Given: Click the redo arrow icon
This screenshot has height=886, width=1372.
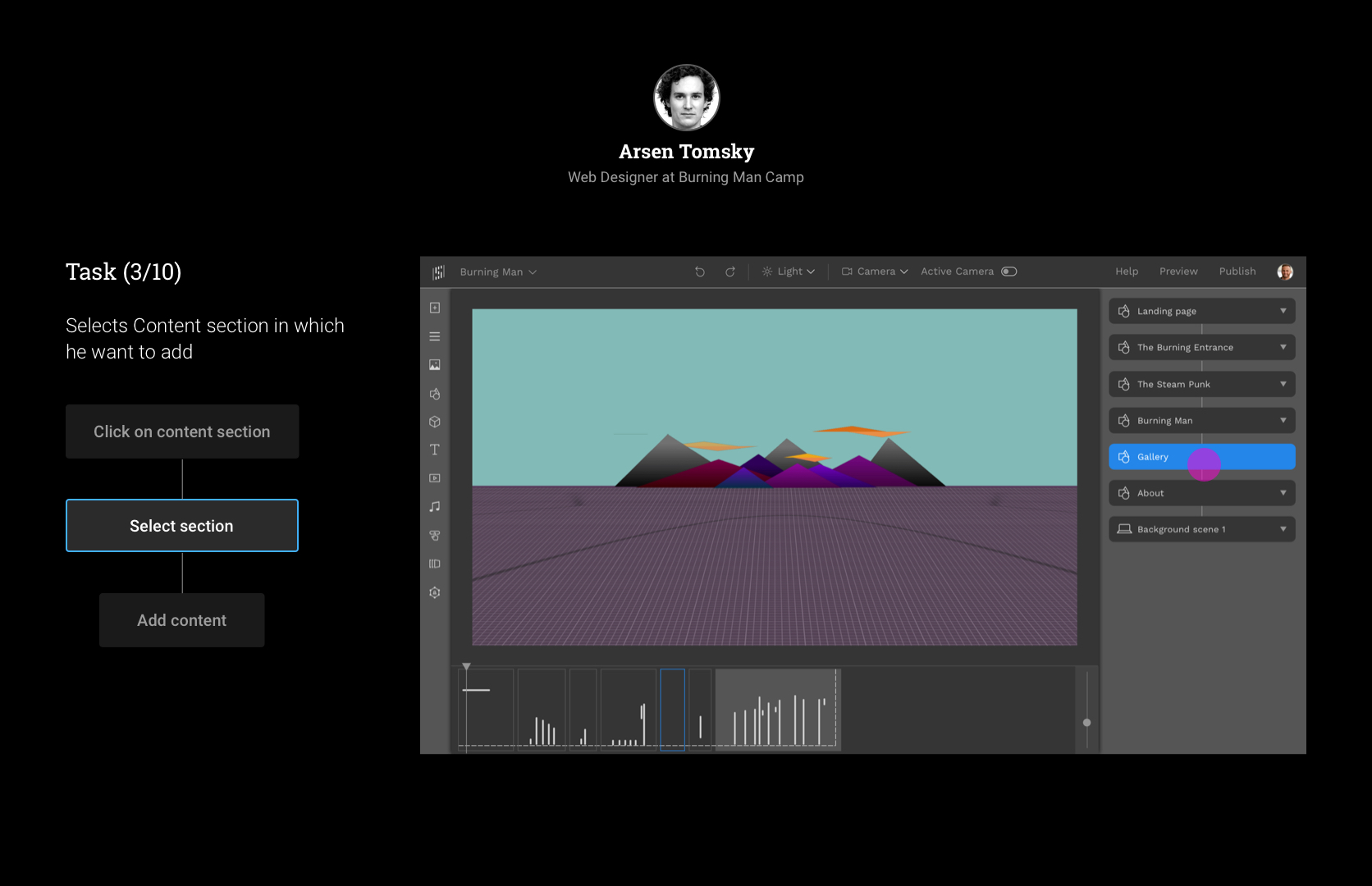Looking at the screenshot, I should pos(729,272).
